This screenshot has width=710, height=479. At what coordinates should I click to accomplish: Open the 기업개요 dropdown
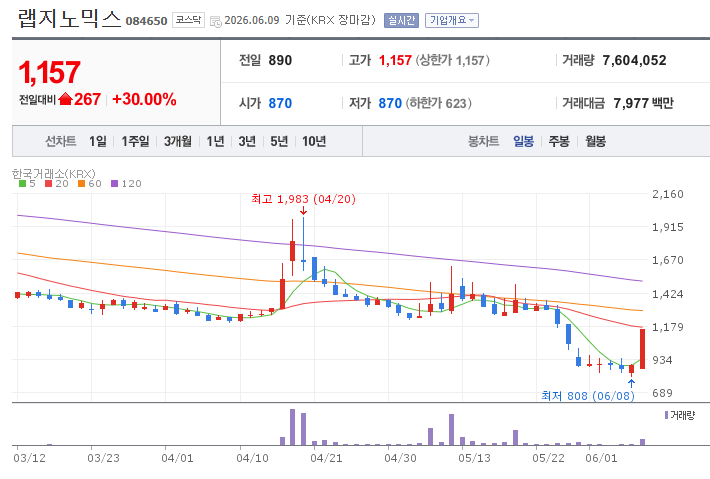tap(451, 20)
